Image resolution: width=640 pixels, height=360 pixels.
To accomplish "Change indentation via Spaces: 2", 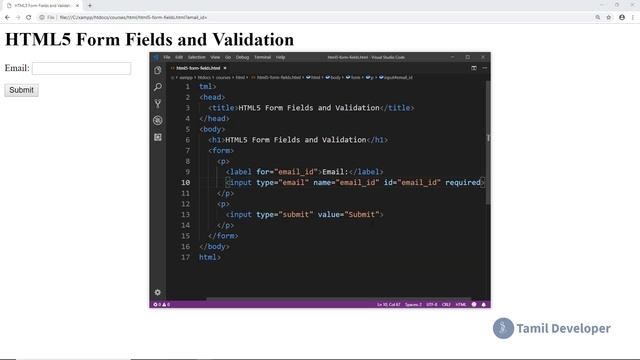I will click(413, 304).
